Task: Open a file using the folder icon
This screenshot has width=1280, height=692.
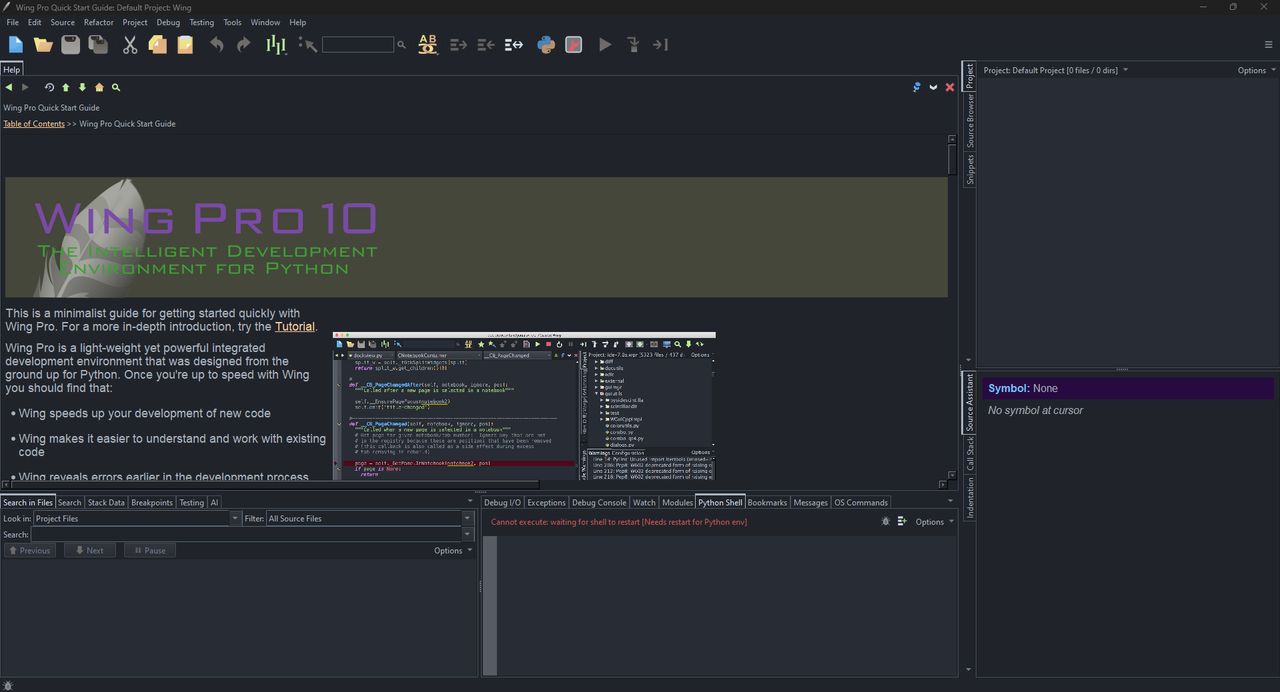Action: point(43,44)
